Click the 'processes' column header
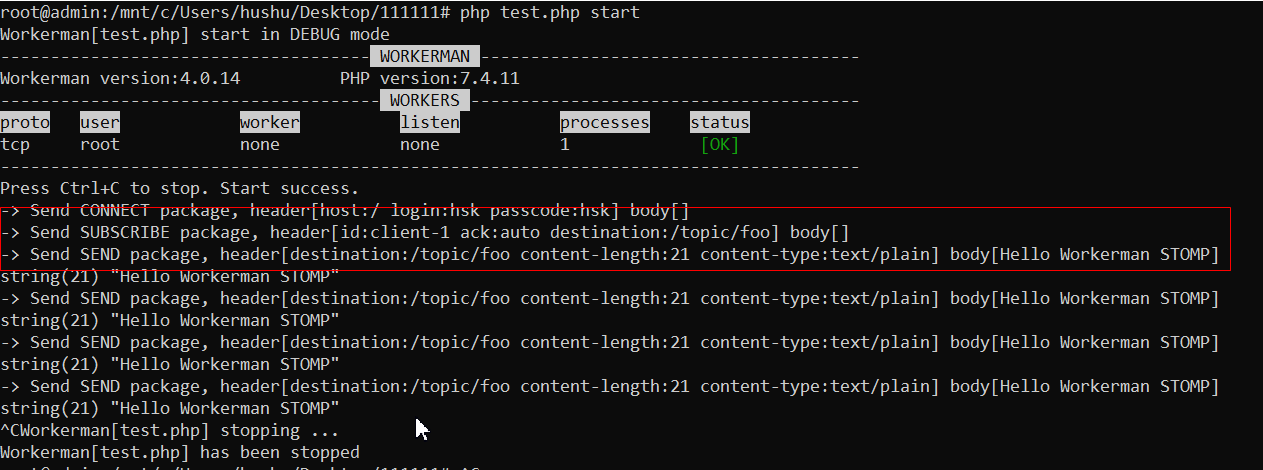The image size is (1263, 470). pos(604,122)
